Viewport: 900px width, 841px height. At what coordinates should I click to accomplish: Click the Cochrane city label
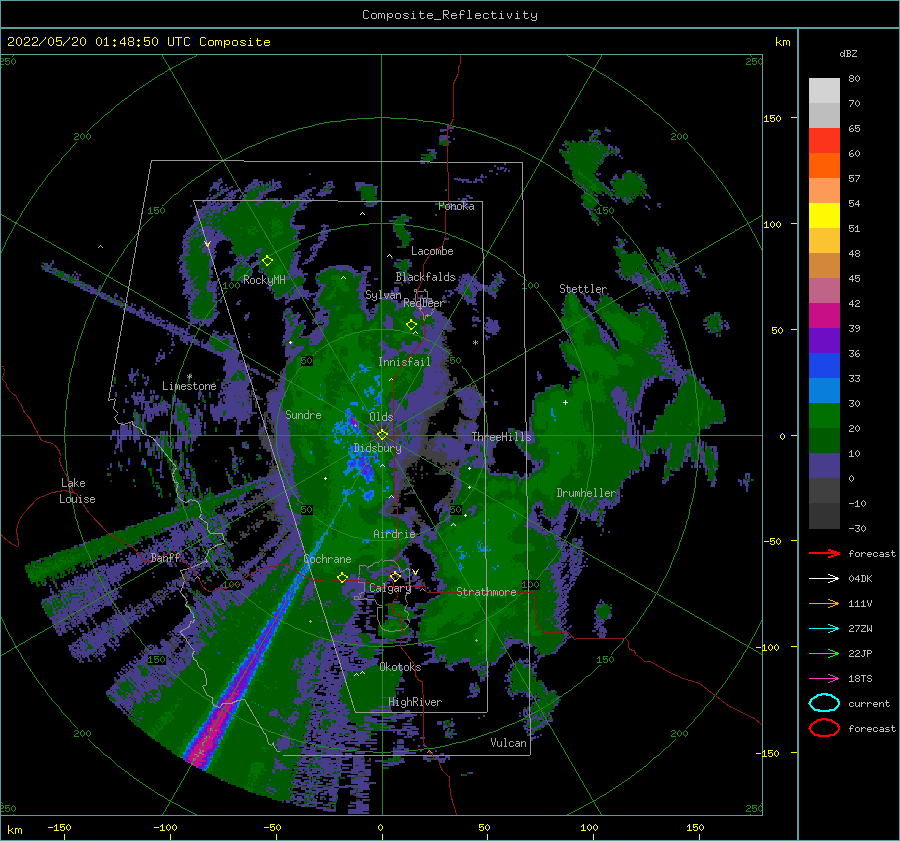tap(327, 559)
